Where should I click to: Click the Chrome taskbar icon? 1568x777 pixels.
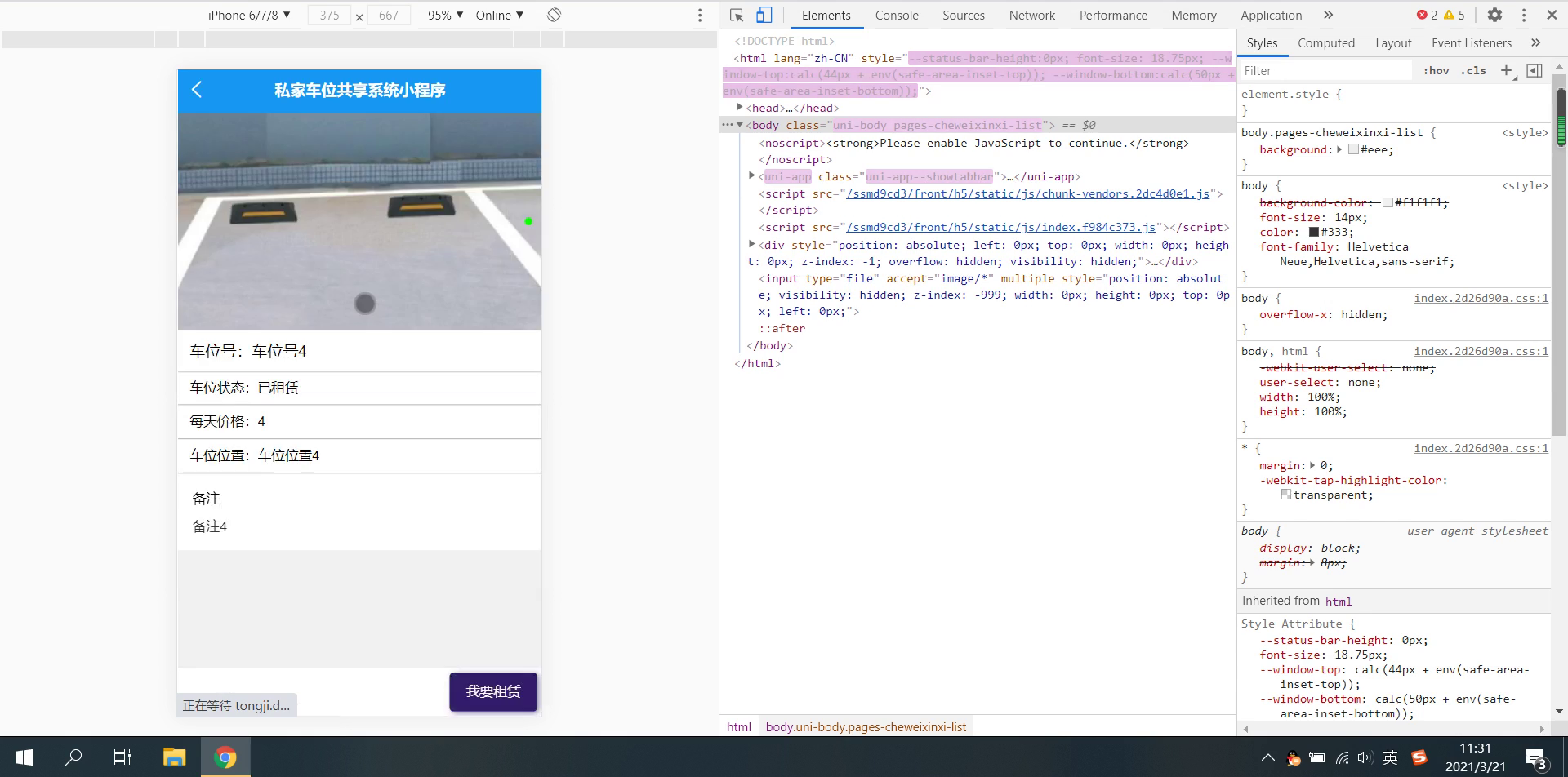(225, 757)
